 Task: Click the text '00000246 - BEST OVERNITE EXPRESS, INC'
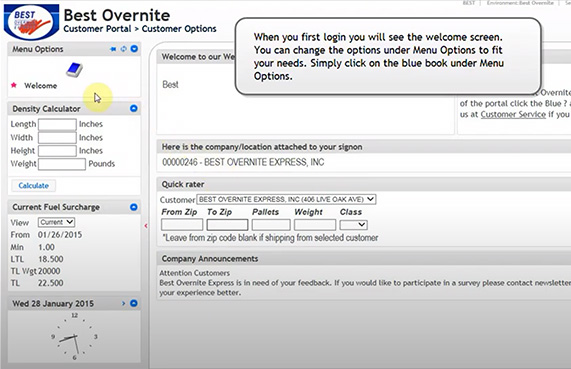(x=243, y=162)
